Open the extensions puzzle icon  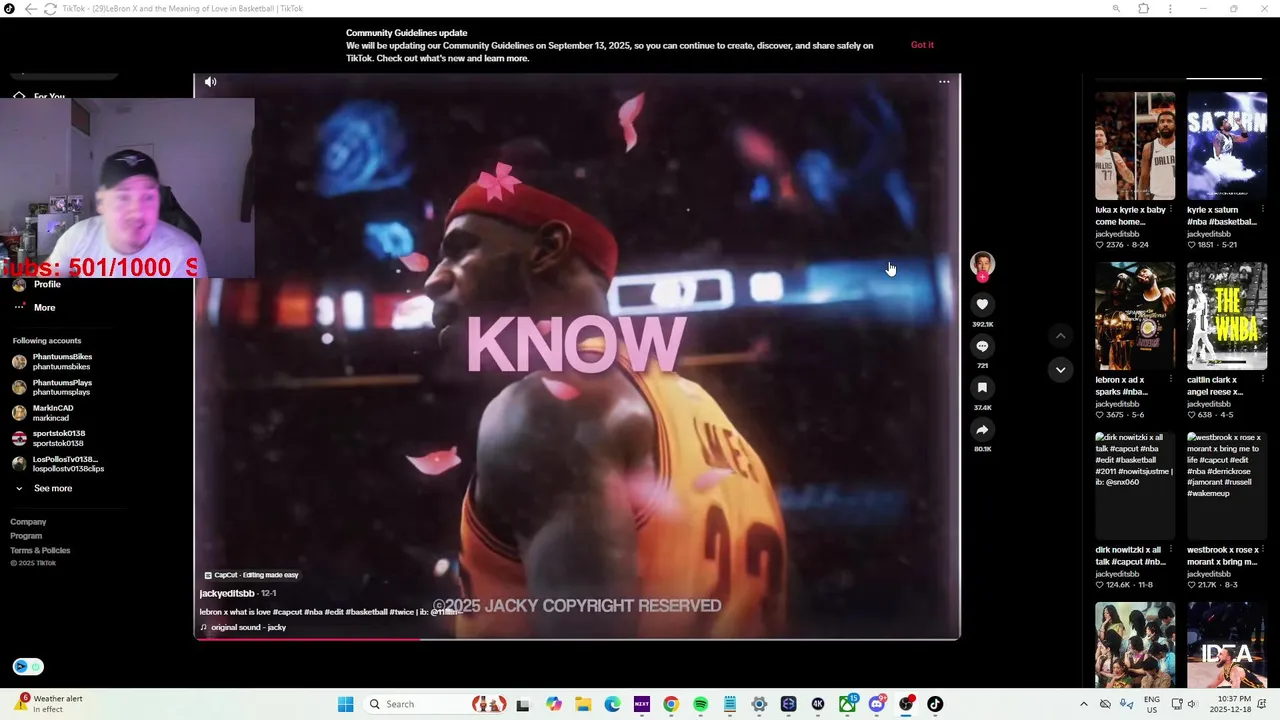(x=1143, y=9)
